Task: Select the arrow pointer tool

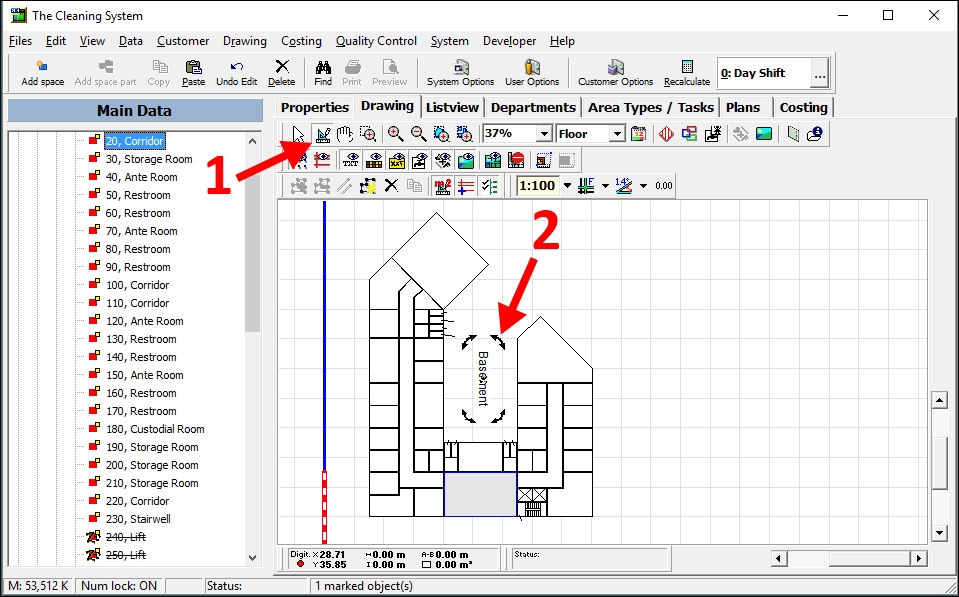Action: [x=297, y=134]
